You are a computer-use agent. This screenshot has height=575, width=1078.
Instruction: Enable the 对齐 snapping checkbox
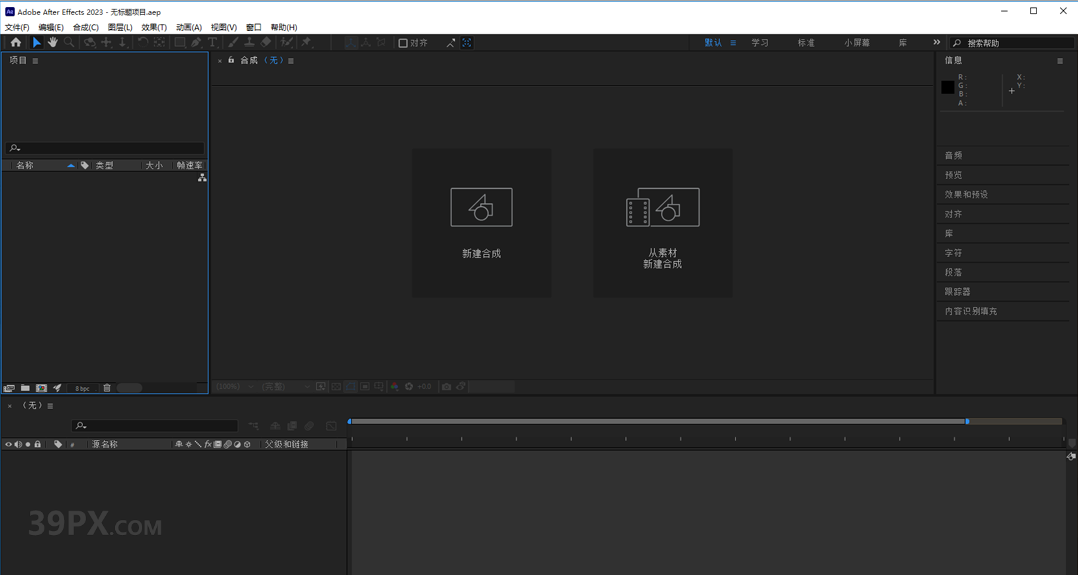coord(403,43)
